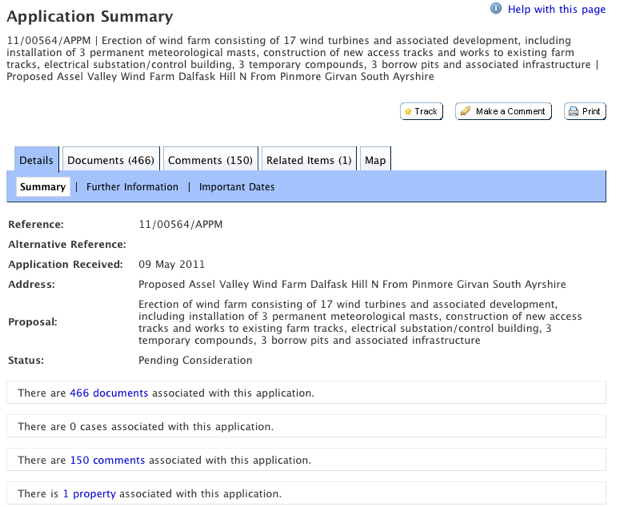624x507 pixels.
Task: Click the header description under Application Summary
Action: click(302, 58)
